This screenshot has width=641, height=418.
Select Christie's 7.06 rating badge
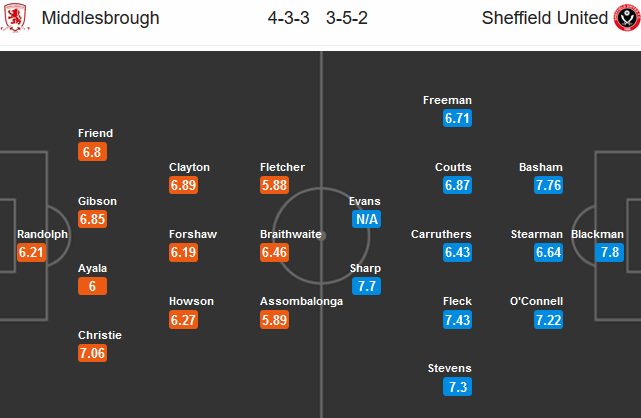tap(92, 353)
